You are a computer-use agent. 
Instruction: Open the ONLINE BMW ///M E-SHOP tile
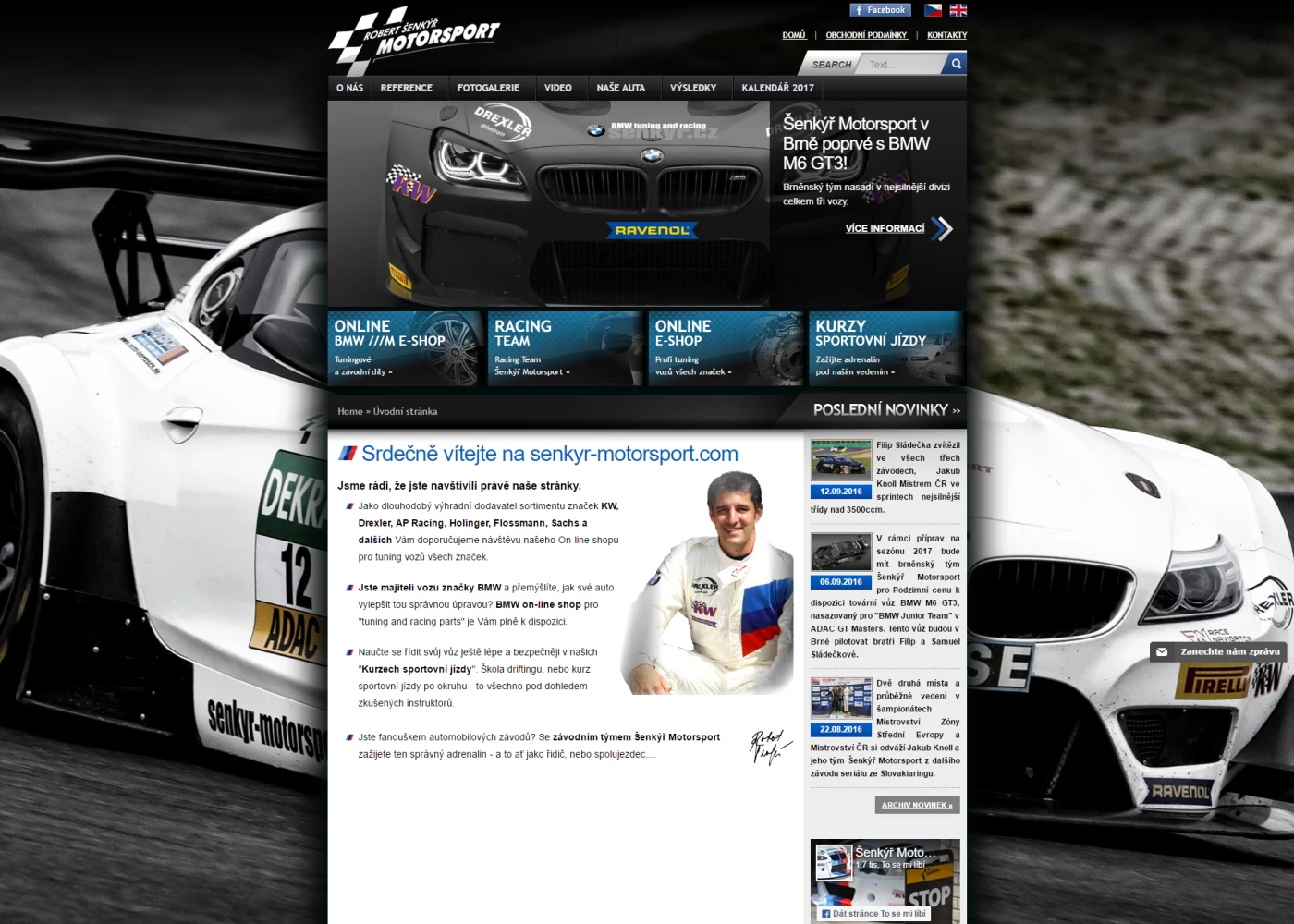click(x=405, y=348)
